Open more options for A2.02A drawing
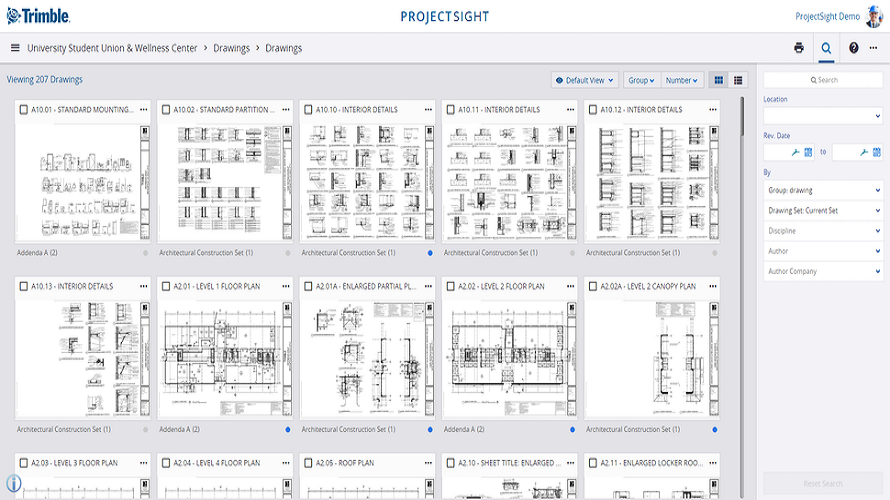The height and width of the screenshot is (500, 890). [x=713, y=287]
